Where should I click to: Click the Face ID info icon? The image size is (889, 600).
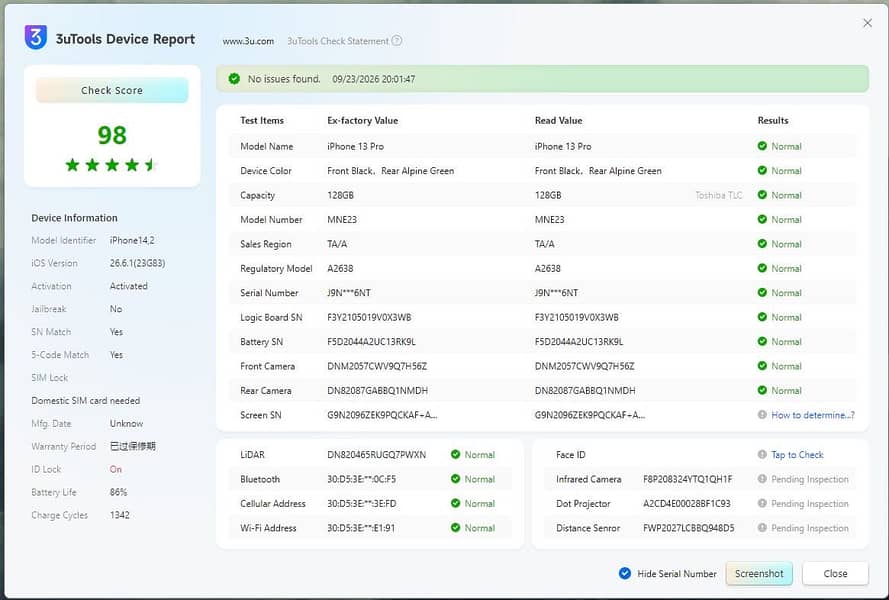762,454
